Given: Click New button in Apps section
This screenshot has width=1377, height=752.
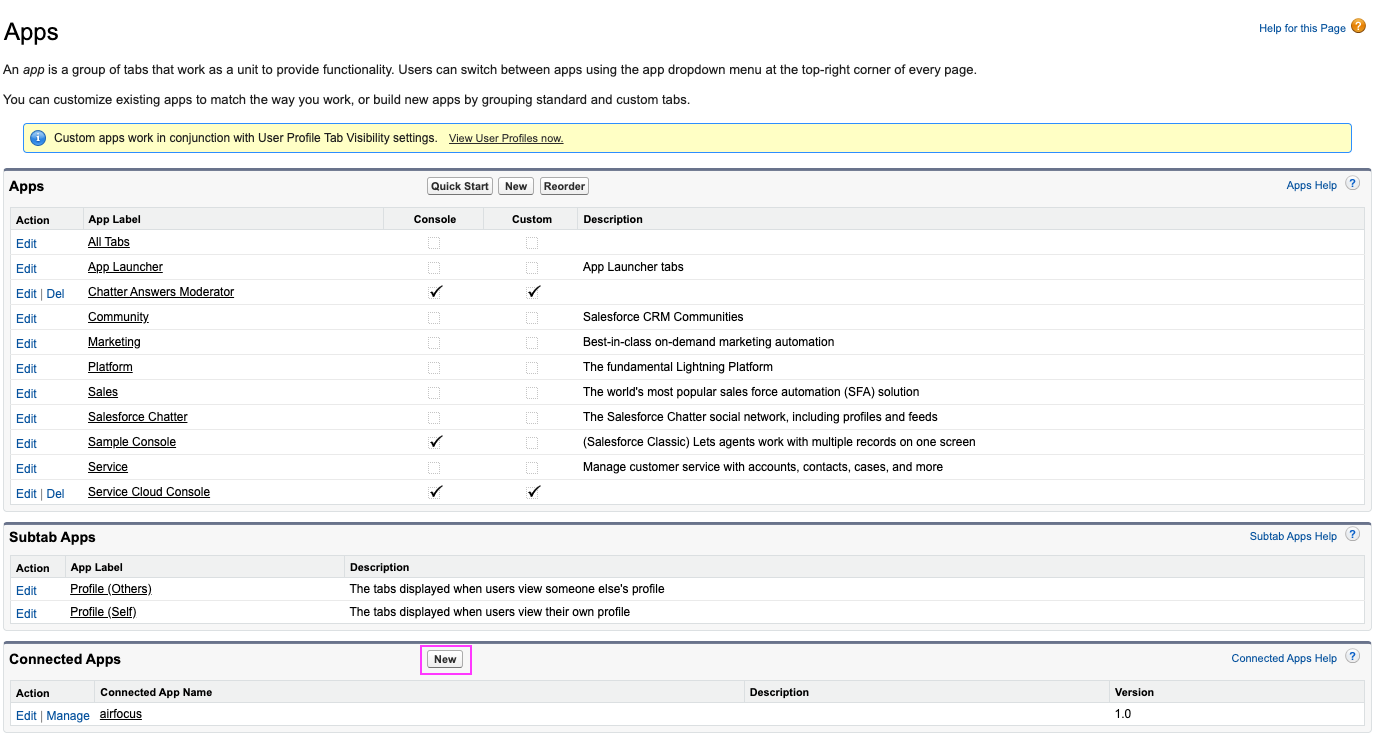Looking at the screenshot, I should 516,186.
